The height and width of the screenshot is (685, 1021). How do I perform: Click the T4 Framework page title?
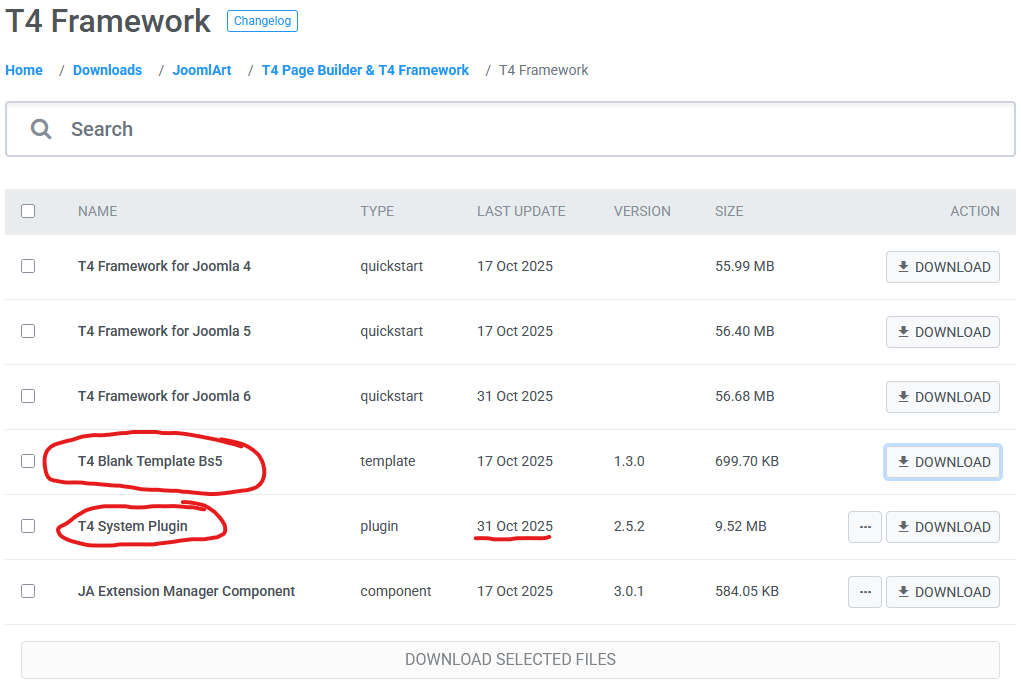(x=108, y=21)
